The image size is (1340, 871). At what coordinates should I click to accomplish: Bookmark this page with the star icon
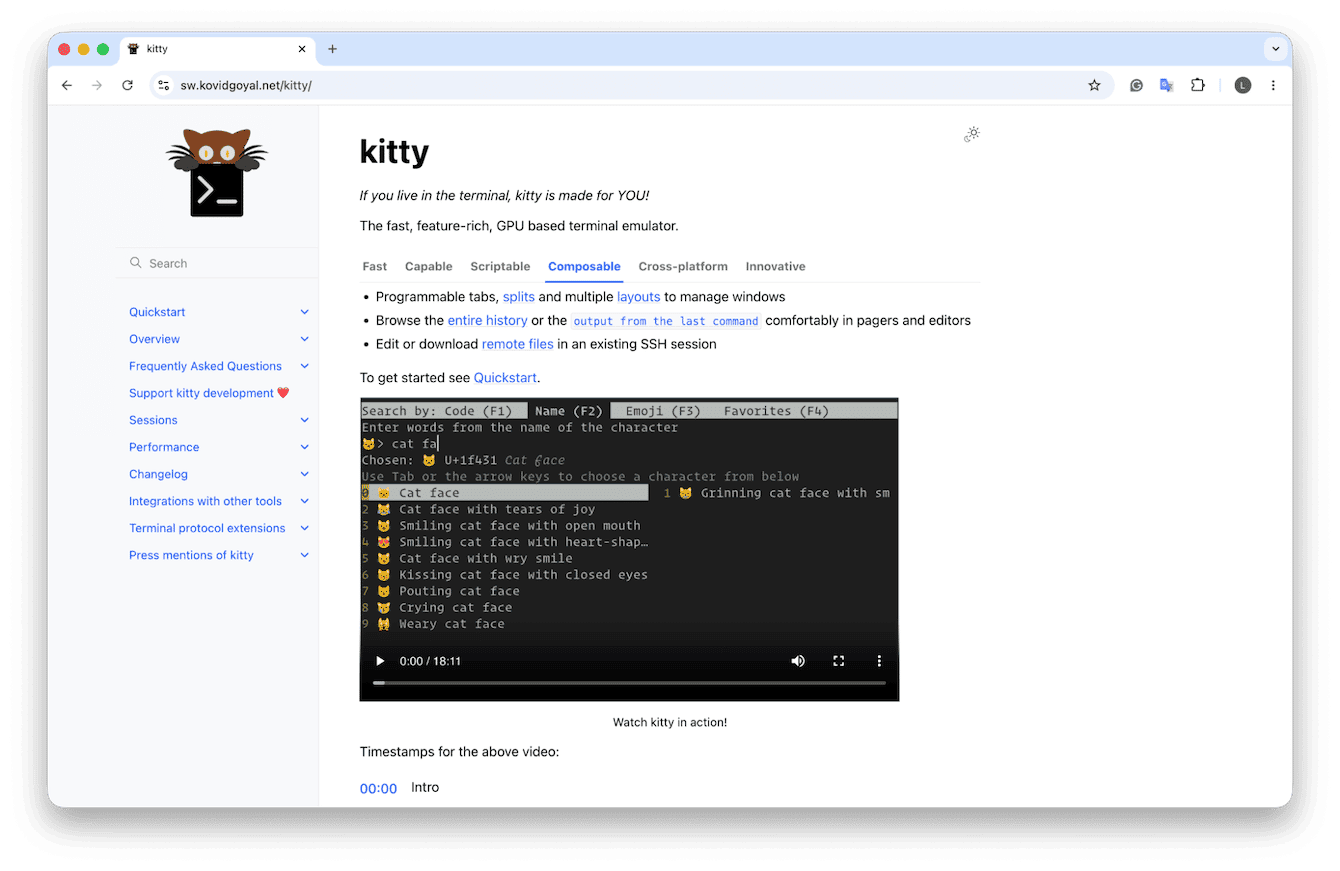coord(1094,86)
